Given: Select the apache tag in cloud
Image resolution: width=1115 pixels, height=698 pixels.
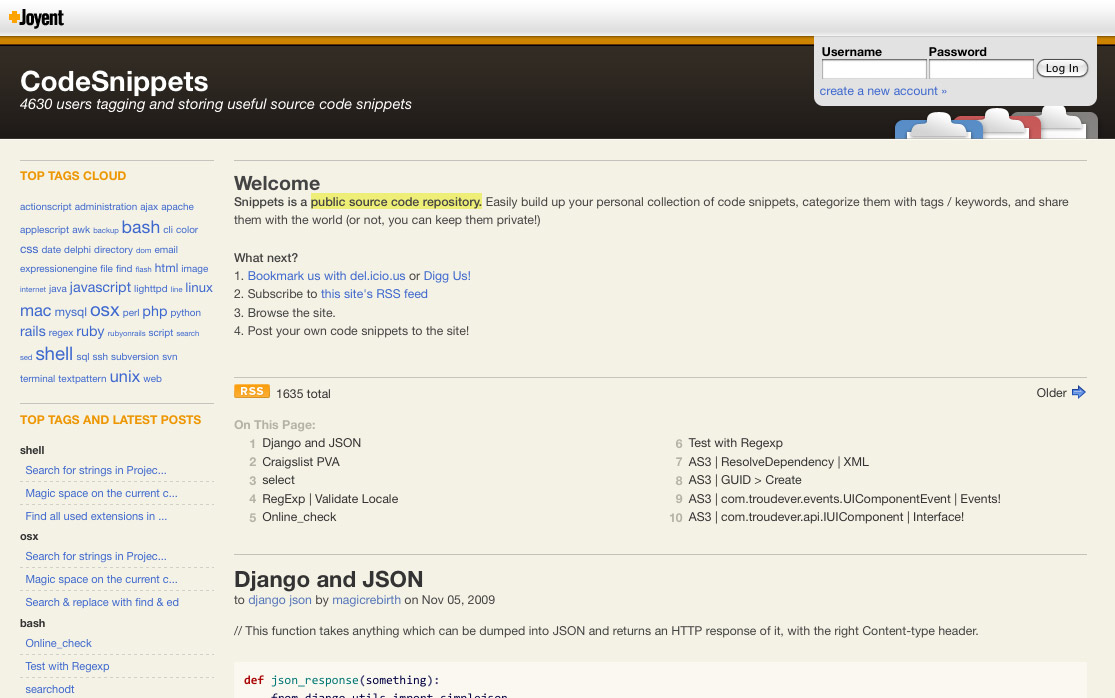Looking at the screenshot, I should tap(177, 207).
